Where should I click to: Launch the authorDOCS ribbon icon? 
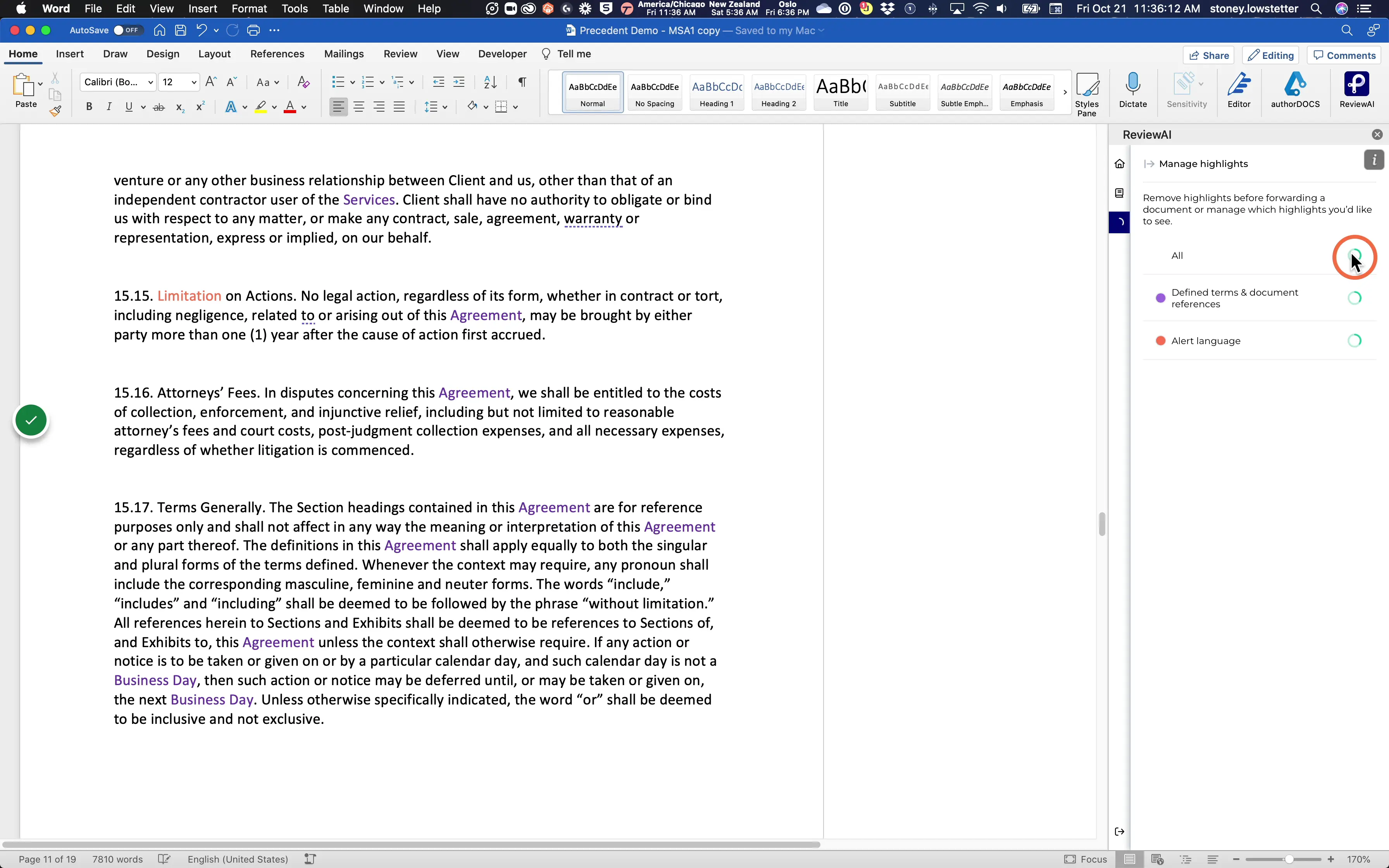[x=1295, y=90]
